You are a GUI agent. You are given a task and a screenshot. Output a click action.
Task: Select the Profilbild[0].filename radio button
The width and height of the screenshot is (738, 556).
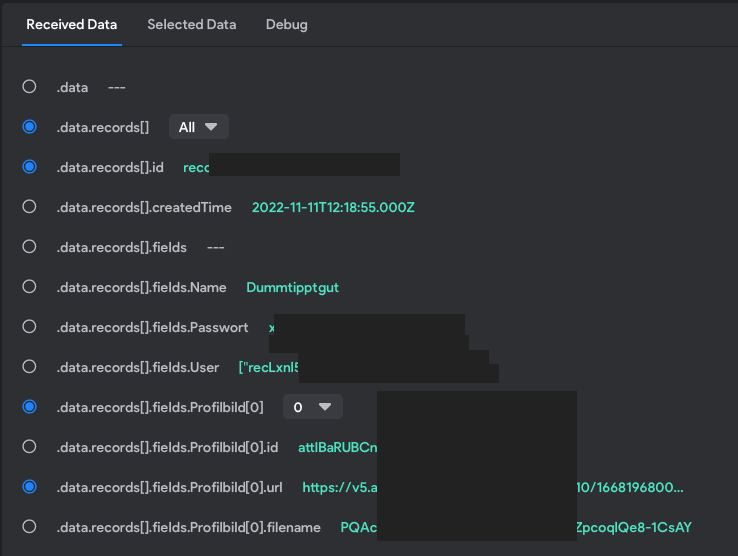coord(29,527)
